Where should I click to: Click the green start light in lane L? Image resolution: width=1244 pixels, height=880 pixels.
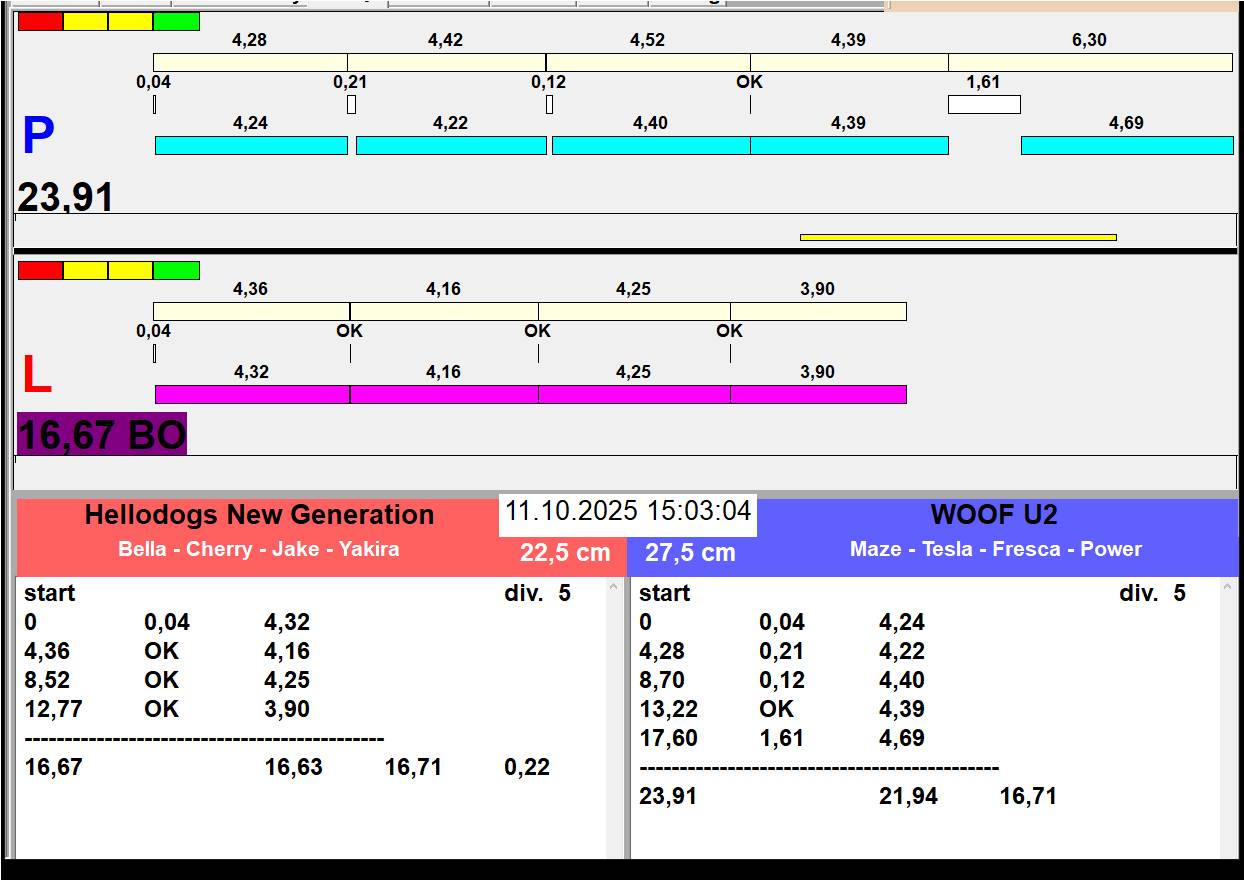click(176, 270)
